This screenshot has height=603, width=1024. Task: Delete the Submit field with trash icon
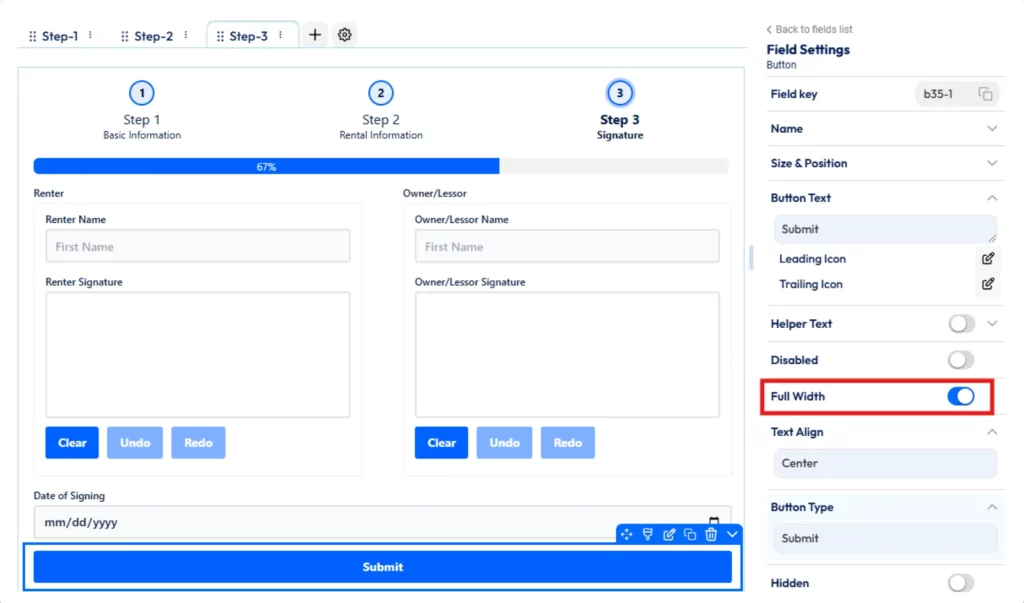click(711, 534)
